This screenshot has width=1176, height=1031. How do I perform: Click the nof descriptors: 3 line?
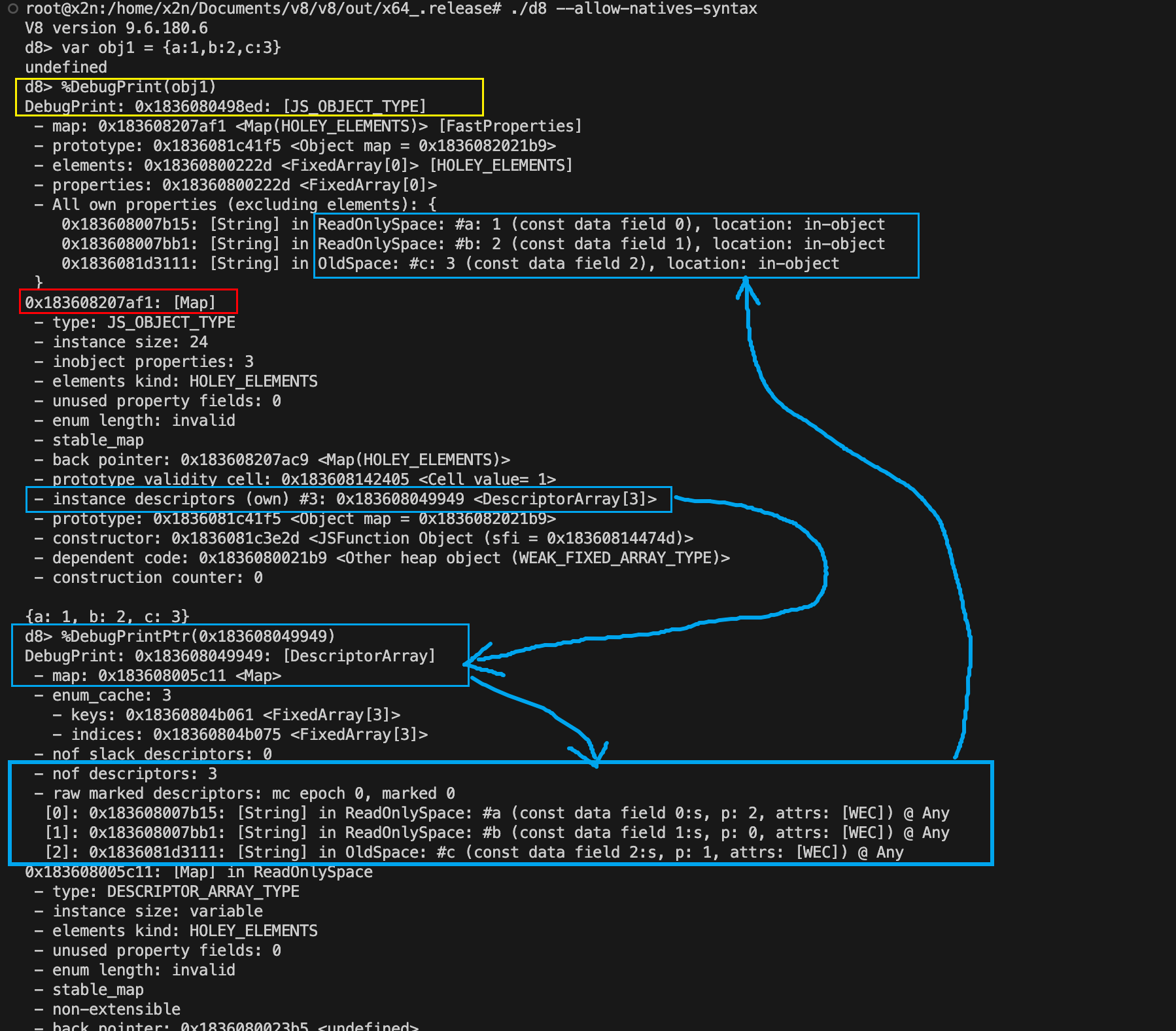[134, 774]
